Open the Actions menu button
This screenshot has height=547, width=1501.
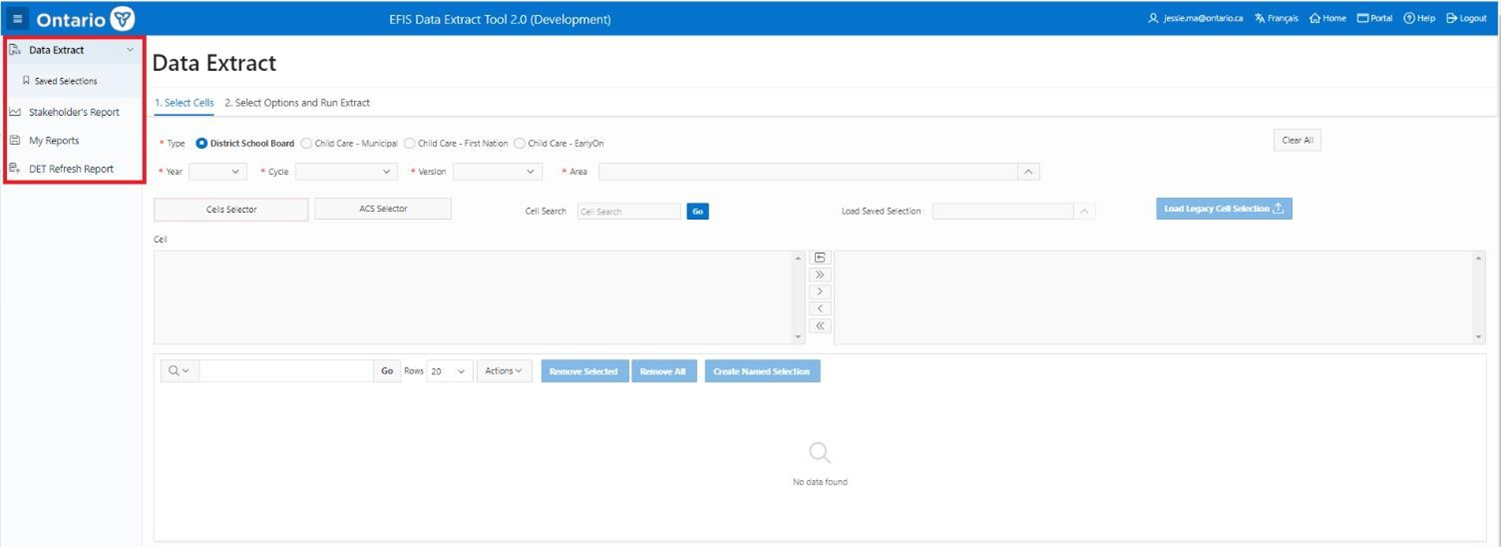pyautogui.click(x=503, y=371)
